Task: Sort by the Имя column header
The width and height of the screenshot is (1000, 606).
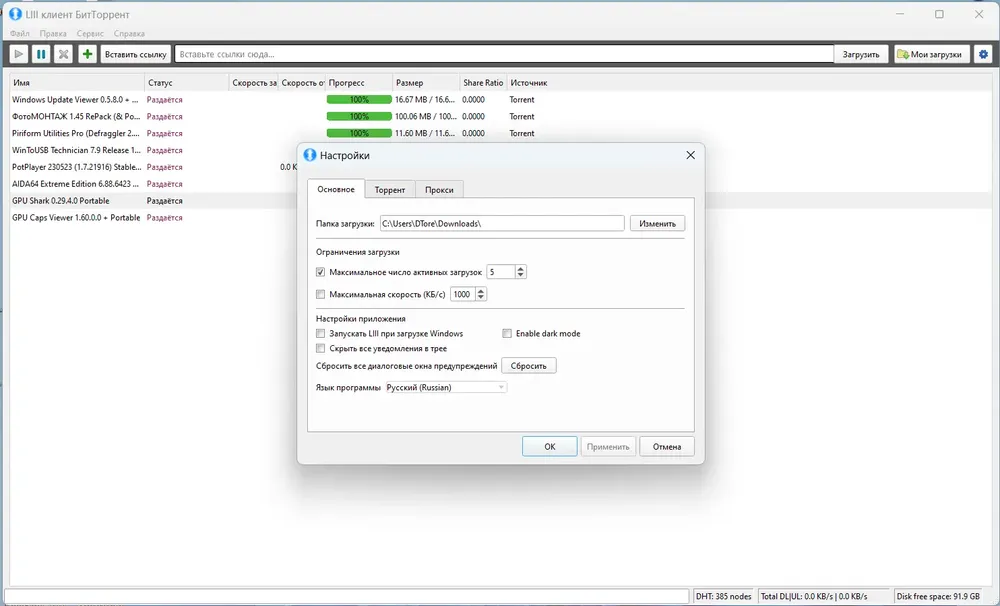Action: tap(77, 82)
